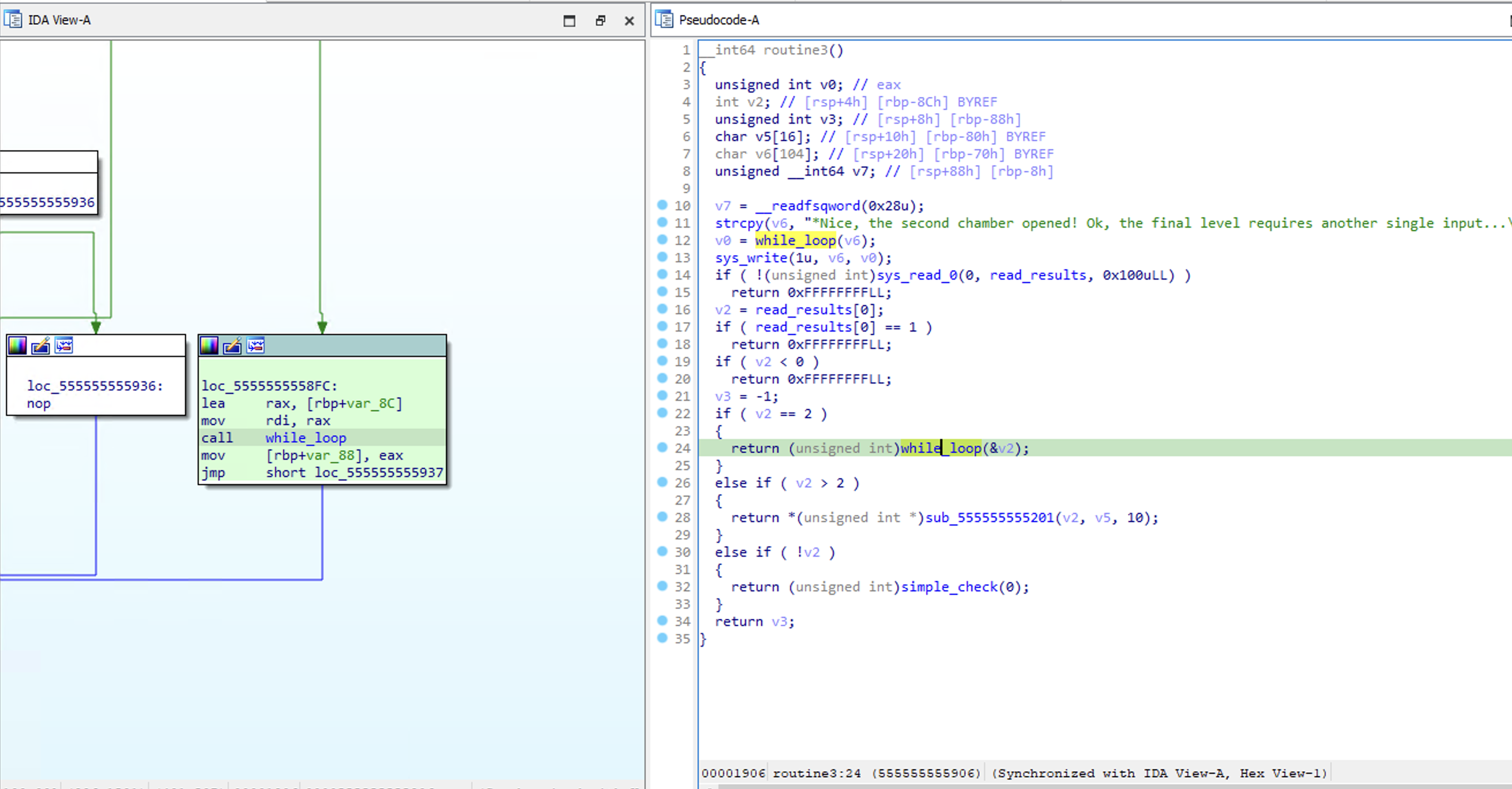Restore/float the IDA View-A panel
This screenshot has height=789, width=1512.
[600, 21]
